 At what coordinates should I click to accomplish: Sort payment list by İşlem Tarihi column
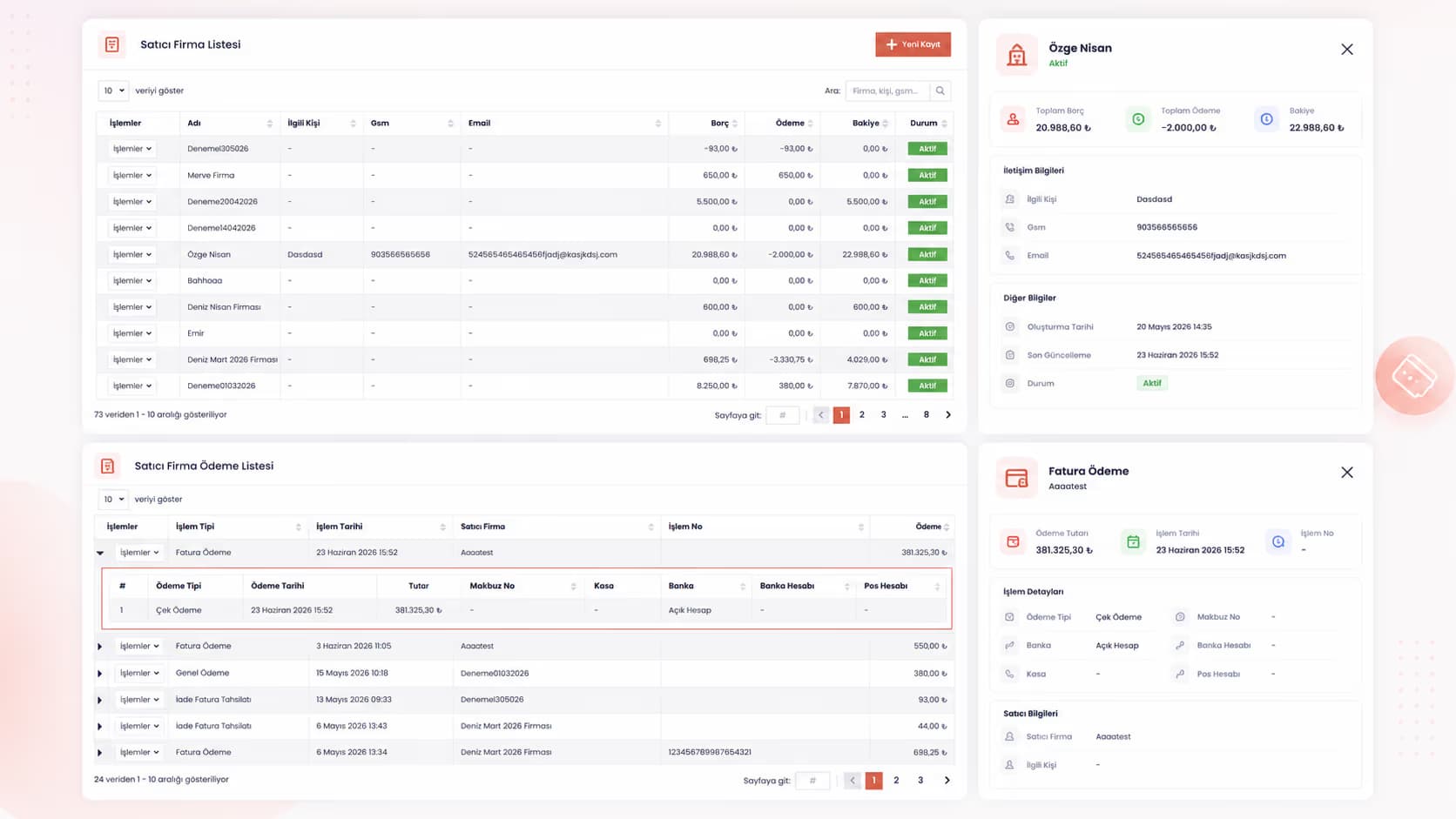pos(442,527)
